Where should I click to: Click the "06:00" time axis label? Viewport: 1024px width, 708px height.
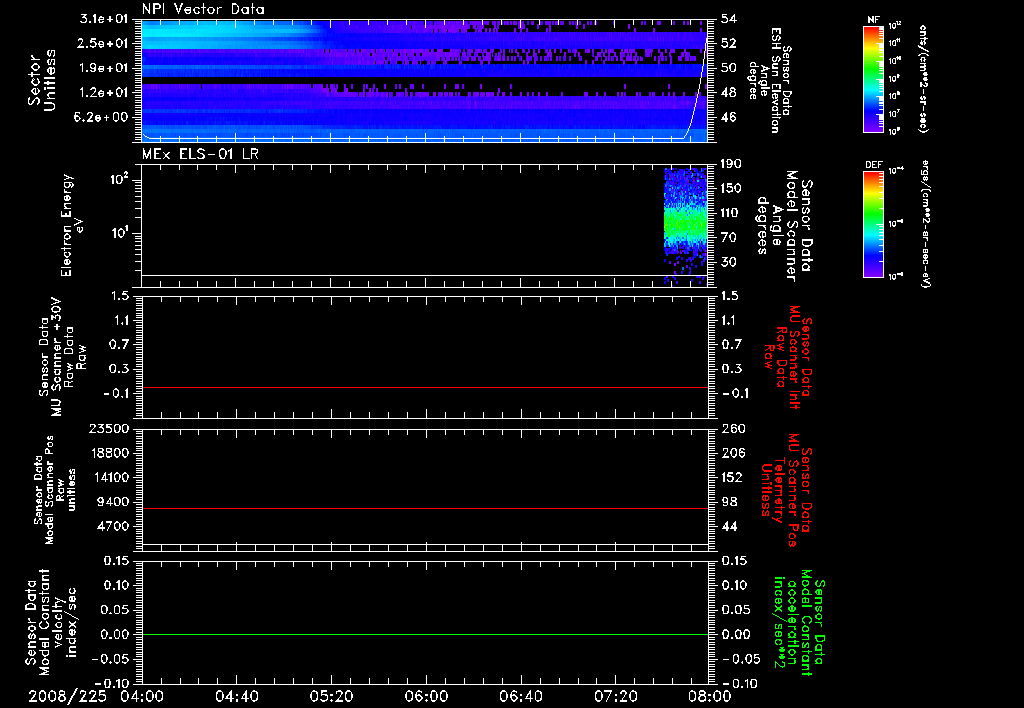[x=426, y=696]
